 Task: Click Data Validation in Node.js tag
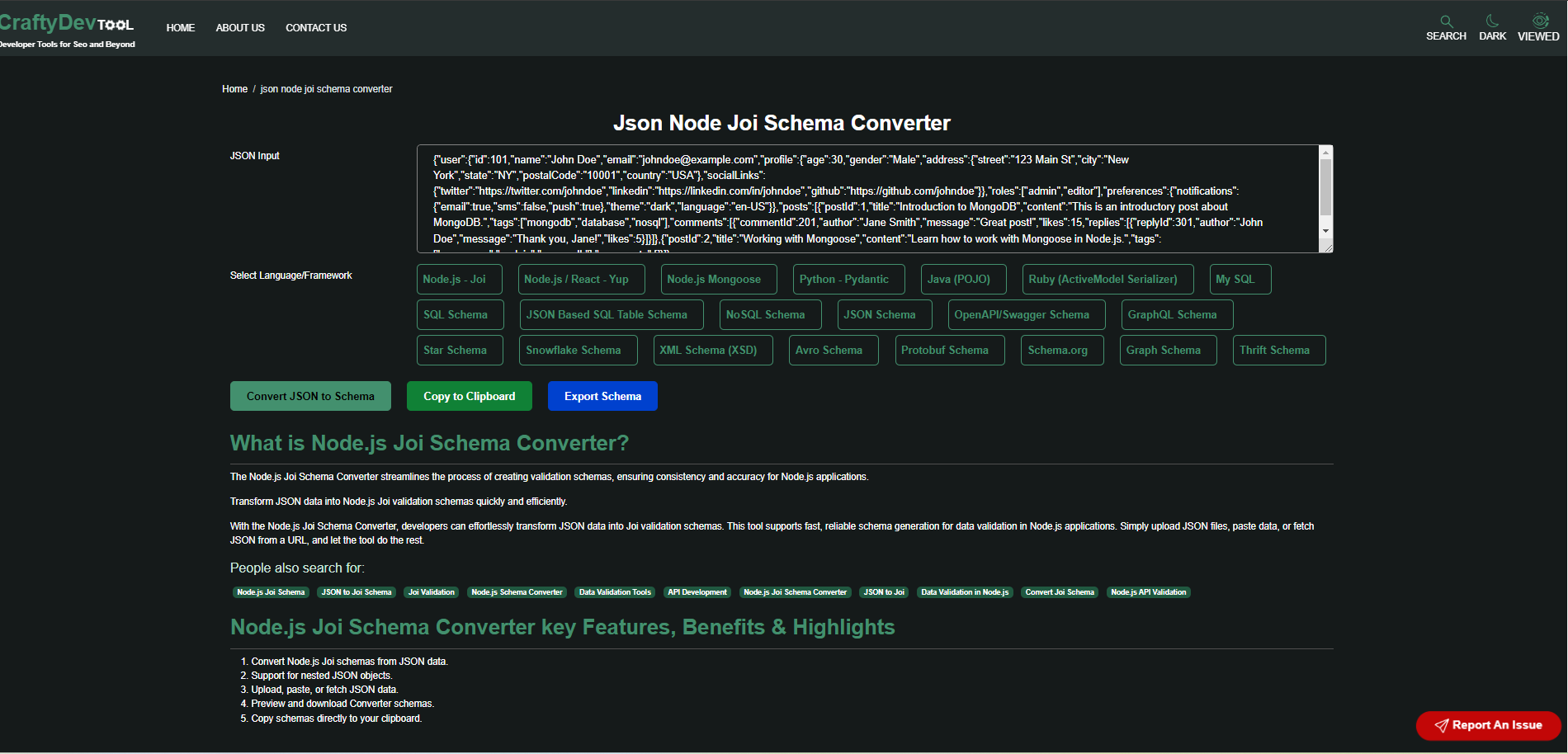pos(965,592)
